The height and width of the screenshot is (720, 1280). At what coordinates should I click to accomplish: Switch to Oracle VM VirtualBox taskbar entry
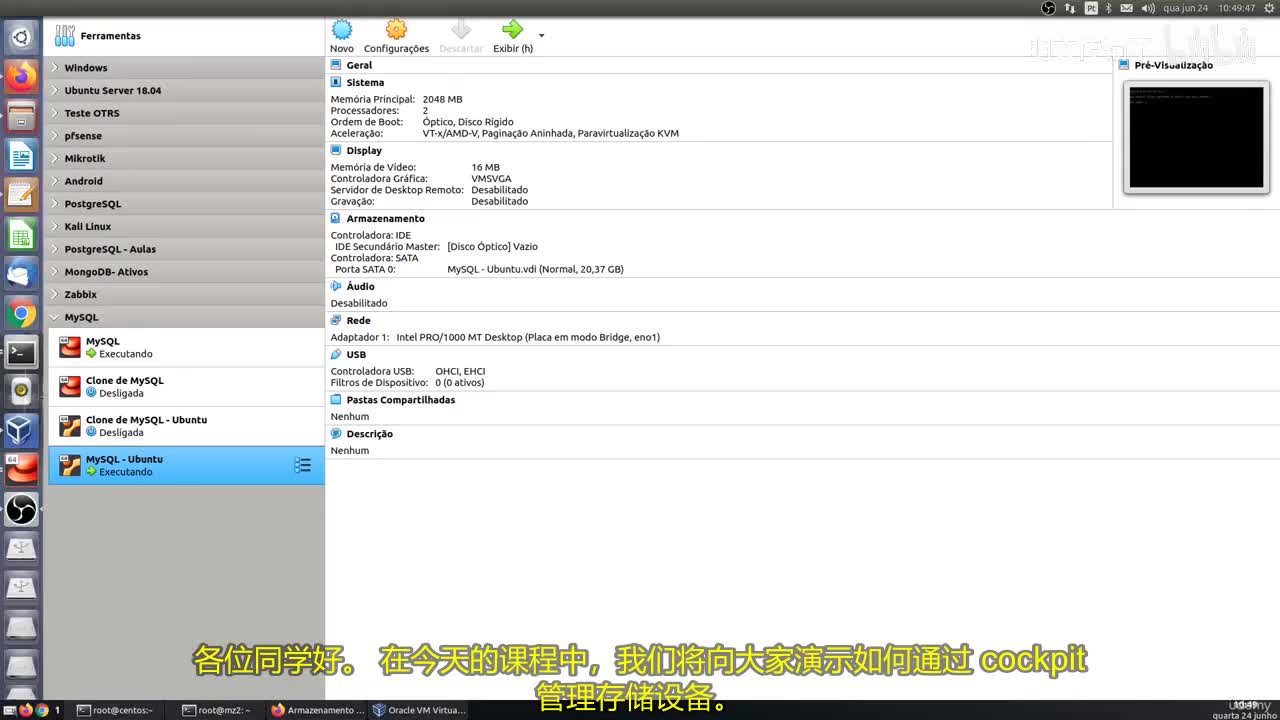coord(419,710)
